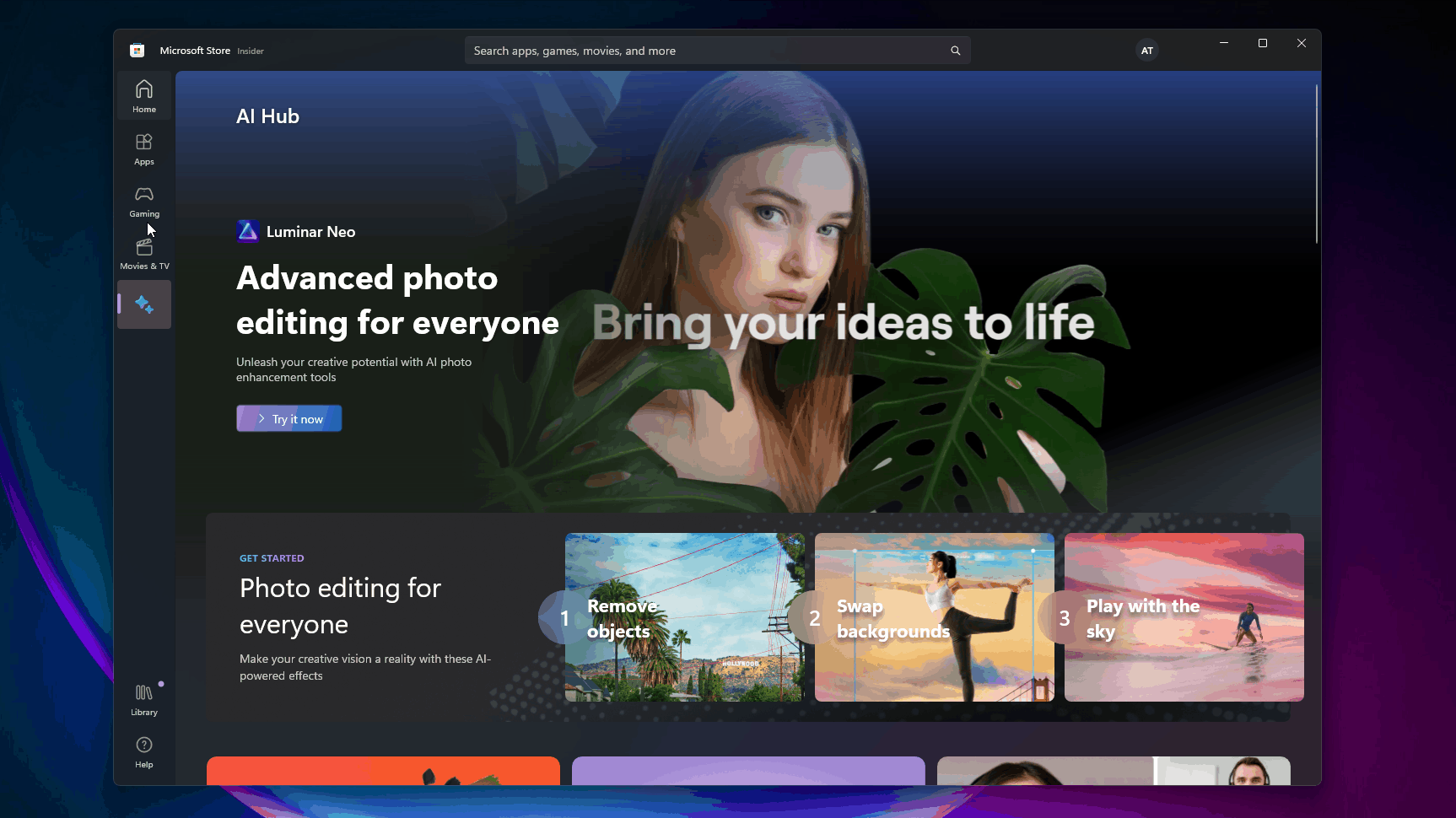1456x818 pixels.
Task: Close the Microsoft Store window
Action: tap(1302, 43)
